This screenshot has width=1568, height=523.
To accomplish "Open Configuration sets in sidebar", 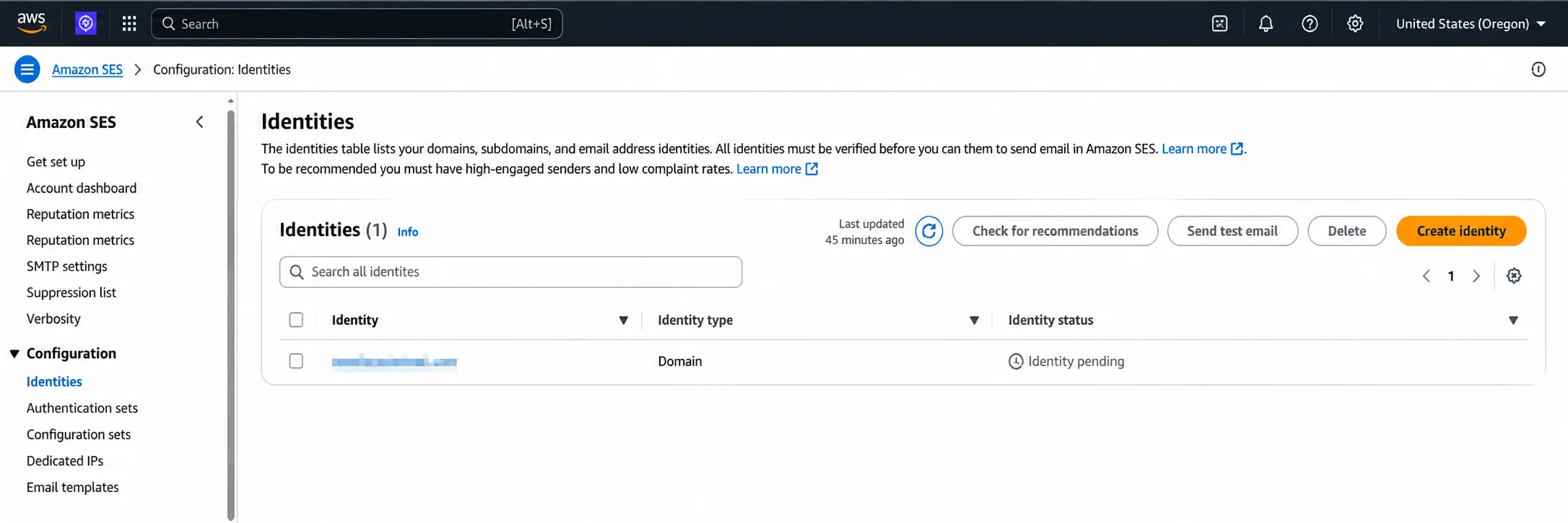I will point(79,434).
